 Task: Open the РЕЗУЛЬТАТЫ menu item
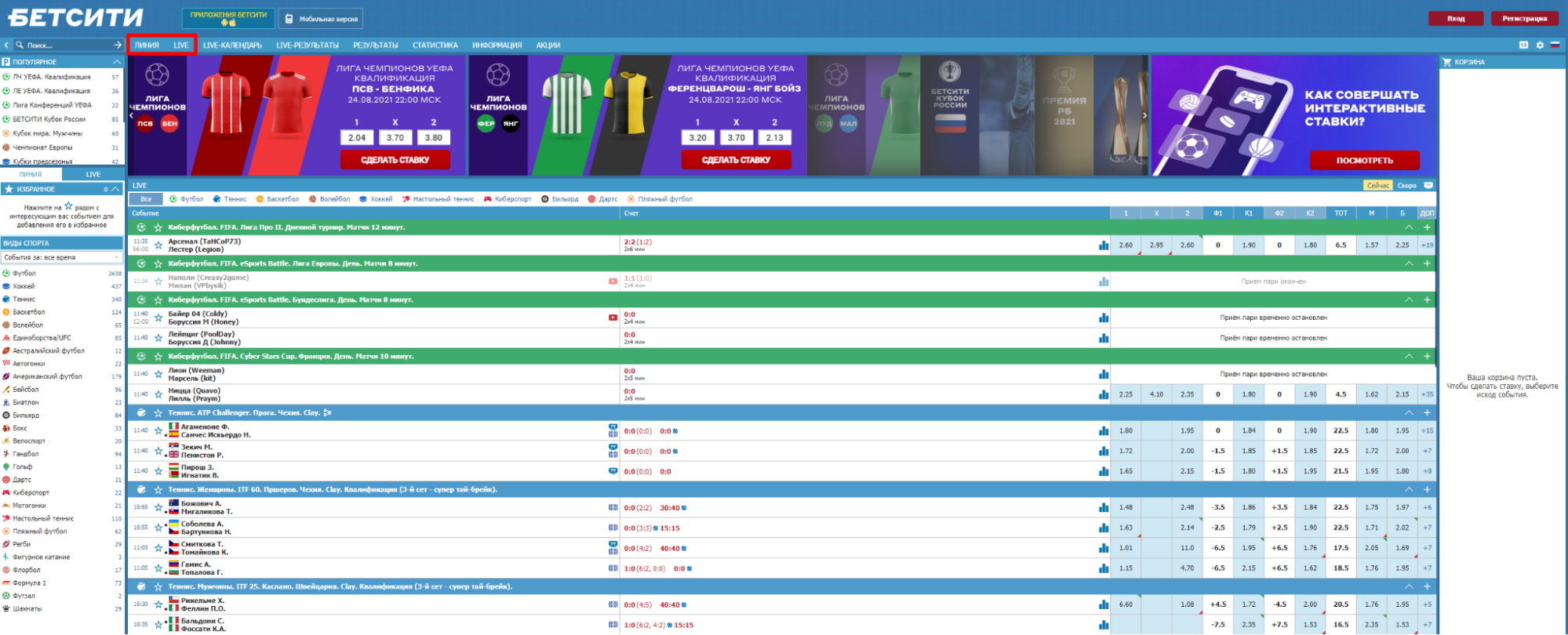(x=376, y=45)
